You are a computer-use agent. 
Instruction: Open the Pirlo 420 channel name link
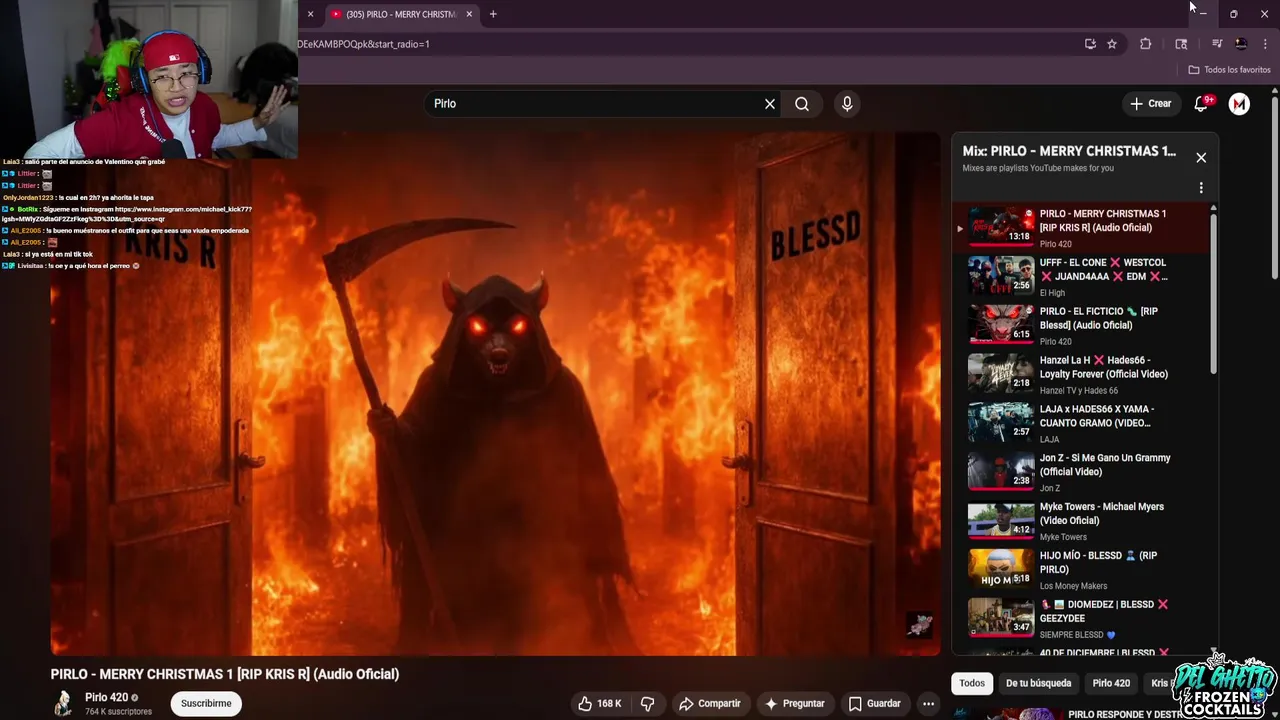(106, 697)
